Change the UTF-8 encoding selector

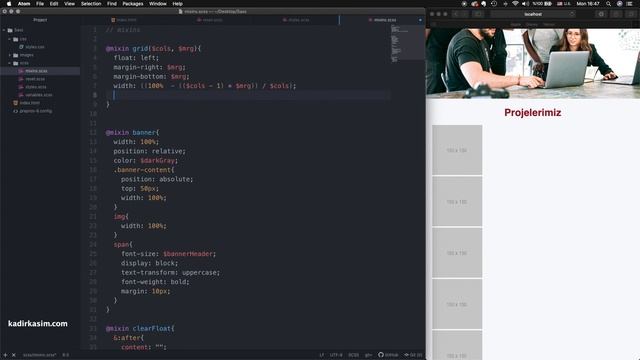pyautogui.click(x=336, y=355)
